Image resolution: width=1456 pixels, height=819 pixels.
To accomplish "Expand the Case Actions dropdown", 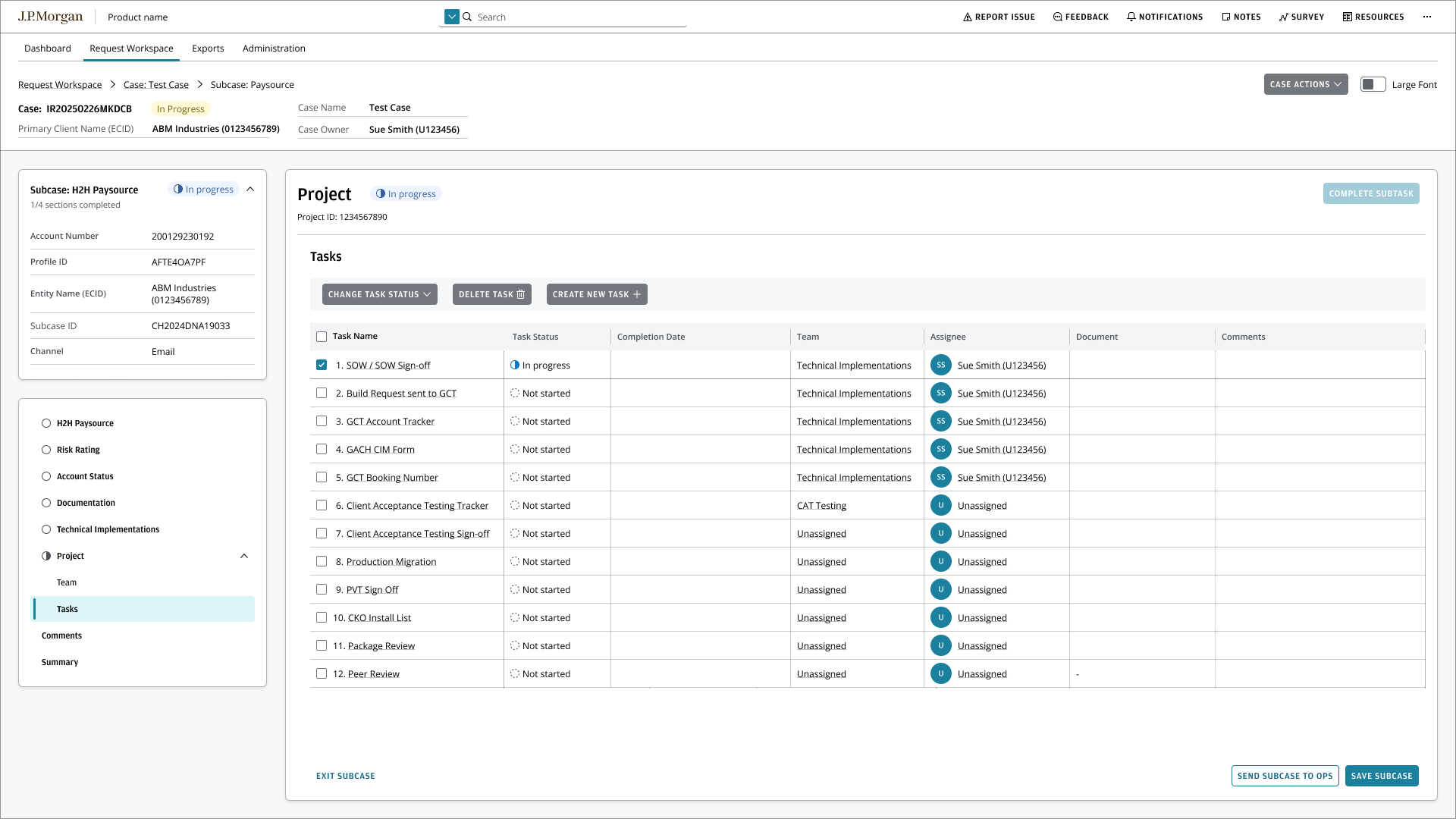I will point(1305,84).
